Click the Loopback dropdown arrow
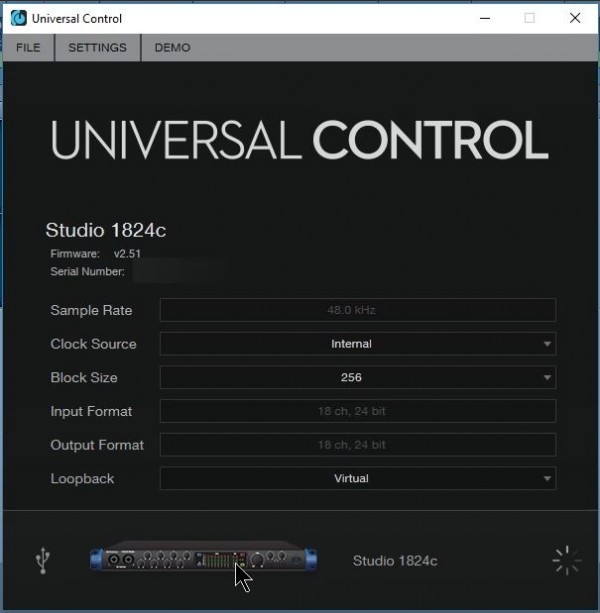 (x=547, y=479)
